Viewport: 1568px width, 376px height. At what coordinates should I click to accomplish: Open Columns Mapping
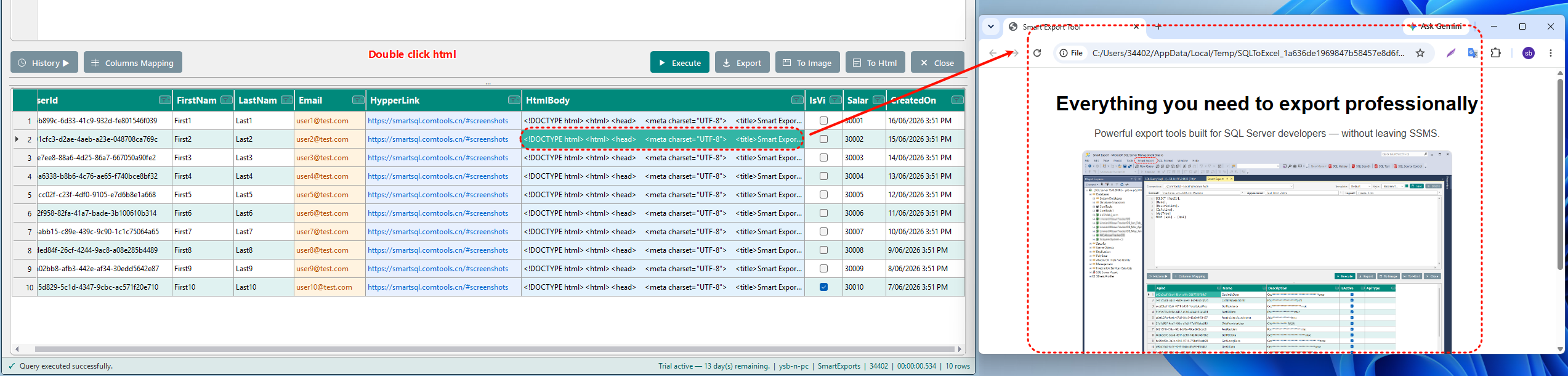133,62
